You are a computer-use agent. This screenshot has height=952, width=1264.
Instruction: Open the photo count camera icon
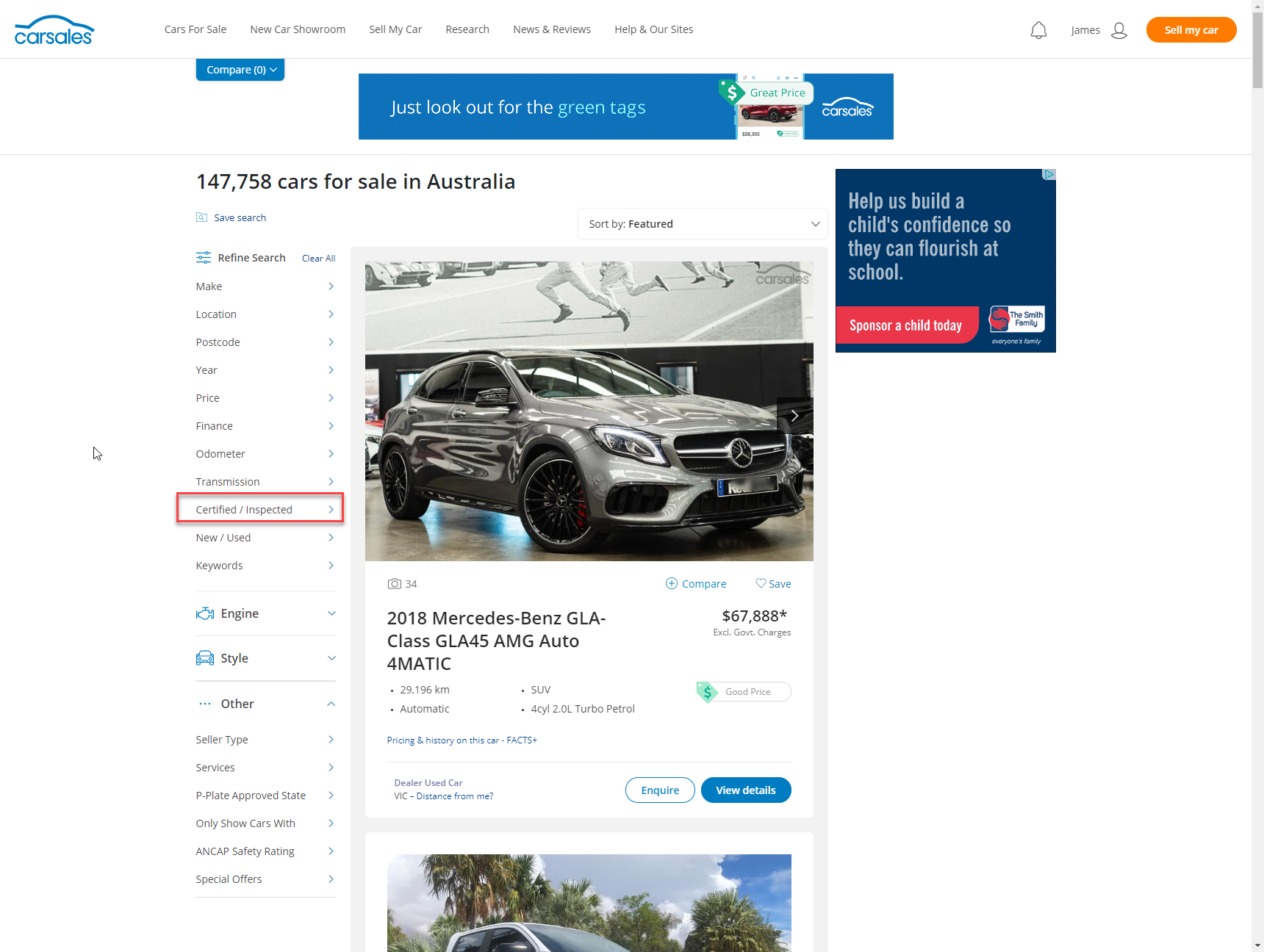click(395, 584)
